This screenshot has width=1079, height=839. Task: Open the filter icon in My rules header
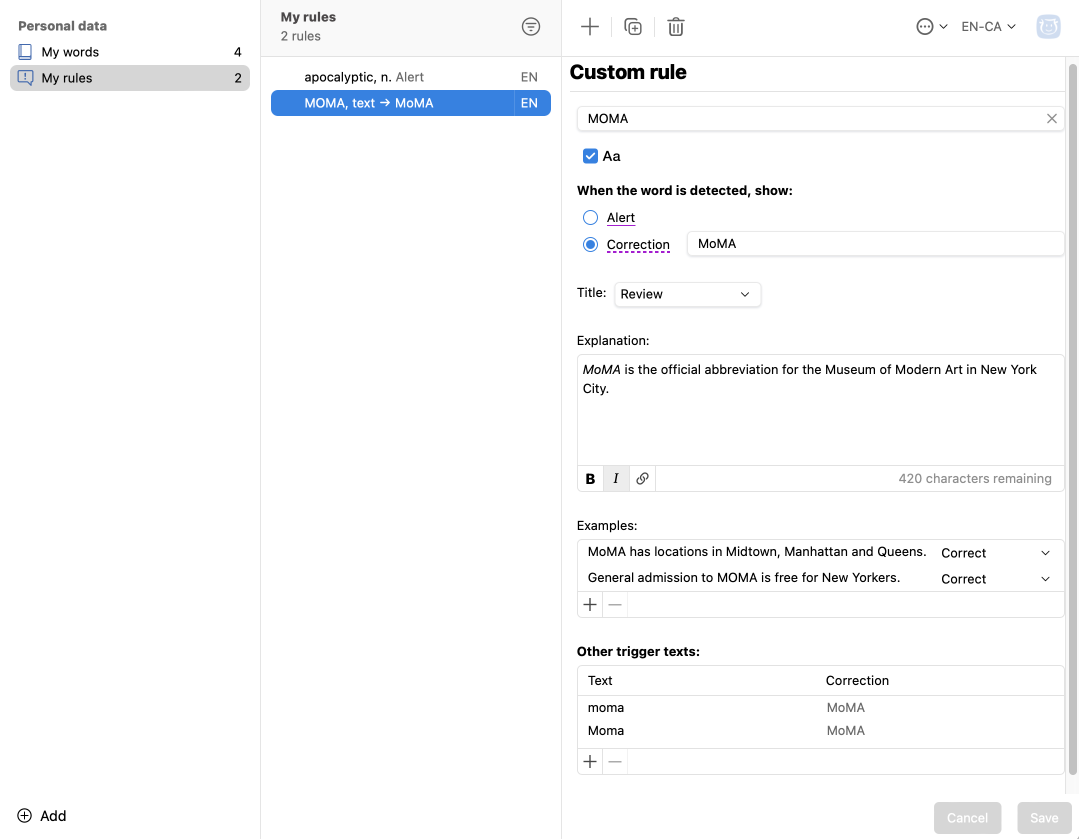pos(531,27)
